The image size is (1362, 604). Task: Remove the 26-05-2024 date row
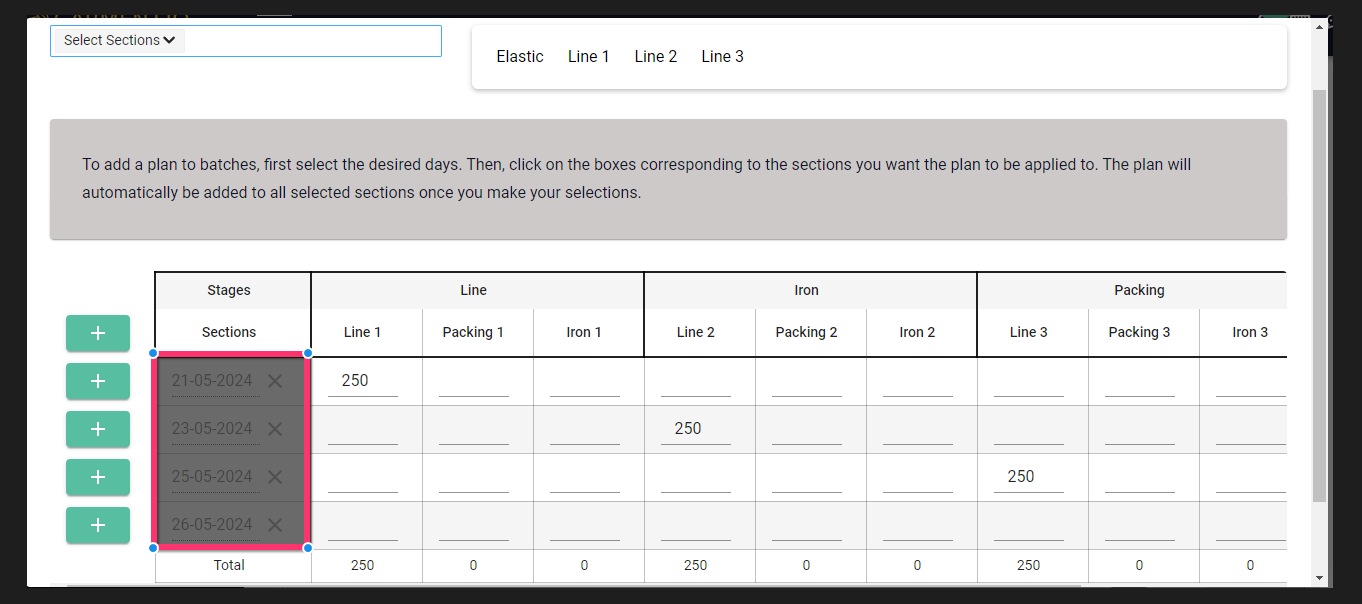point(275,525)
